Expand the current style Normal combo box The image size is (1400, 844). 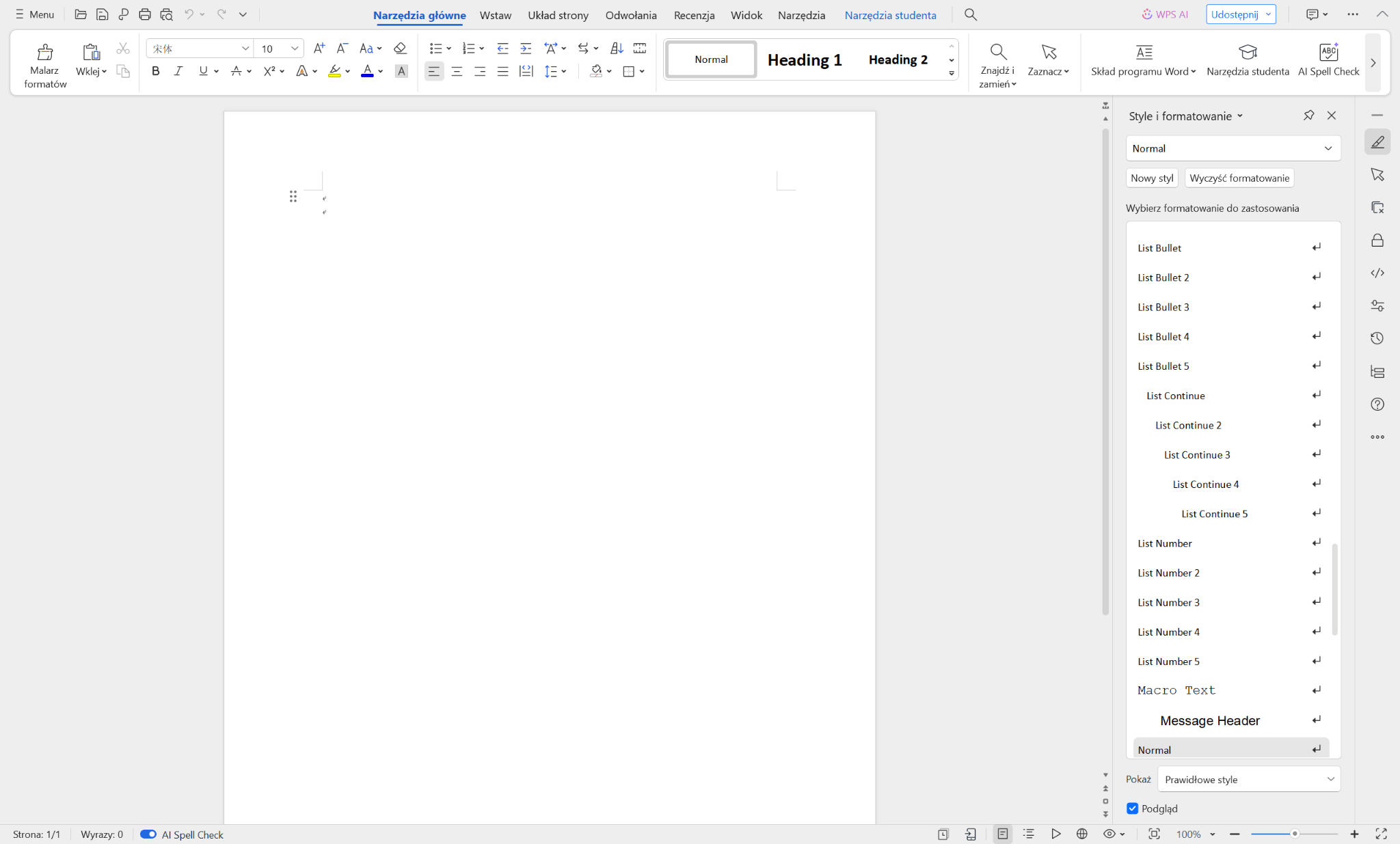1328,148
